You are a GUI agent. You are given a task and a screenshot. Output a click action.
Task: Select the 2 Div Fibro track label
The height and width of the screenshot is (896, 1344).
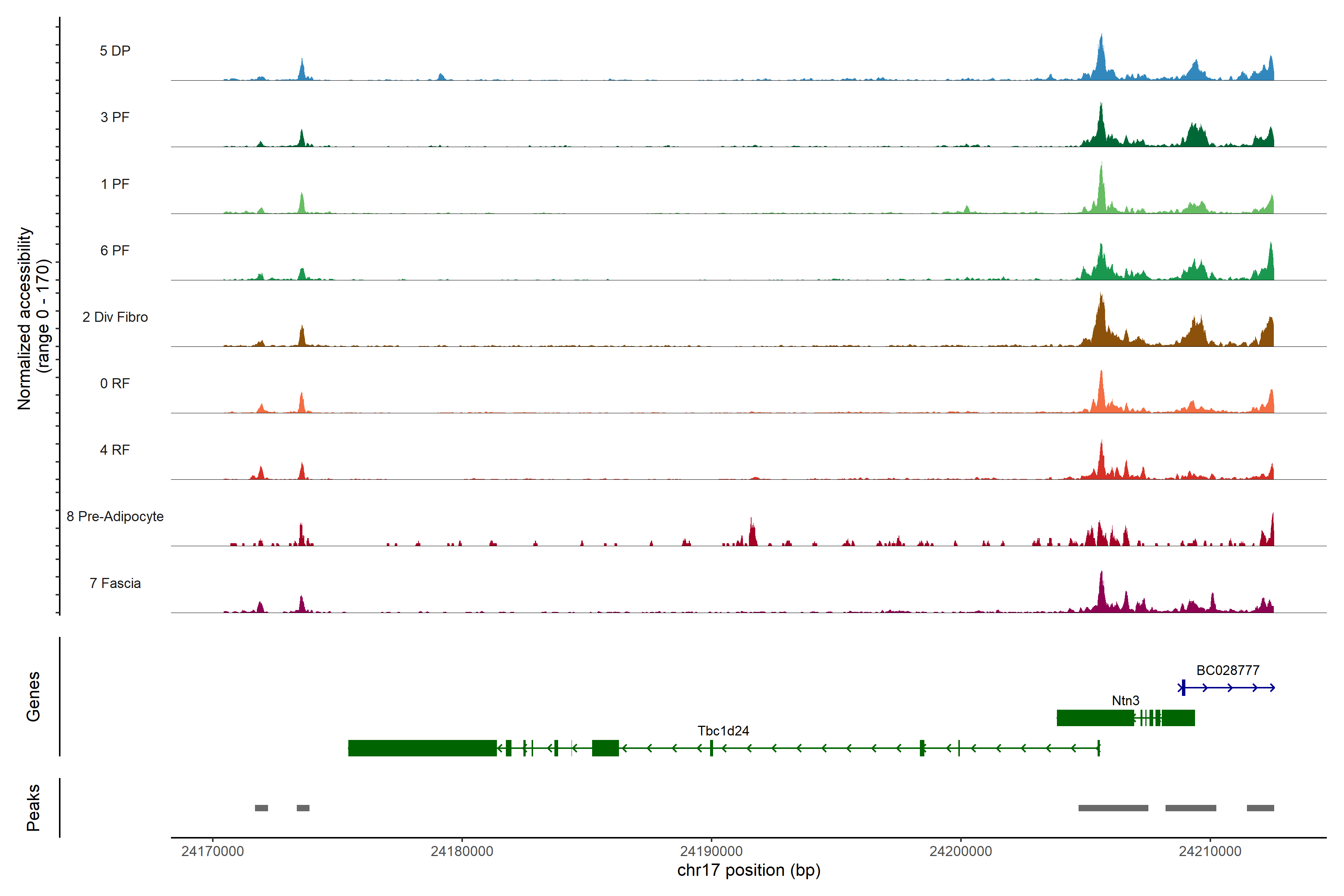coord(115,317)
